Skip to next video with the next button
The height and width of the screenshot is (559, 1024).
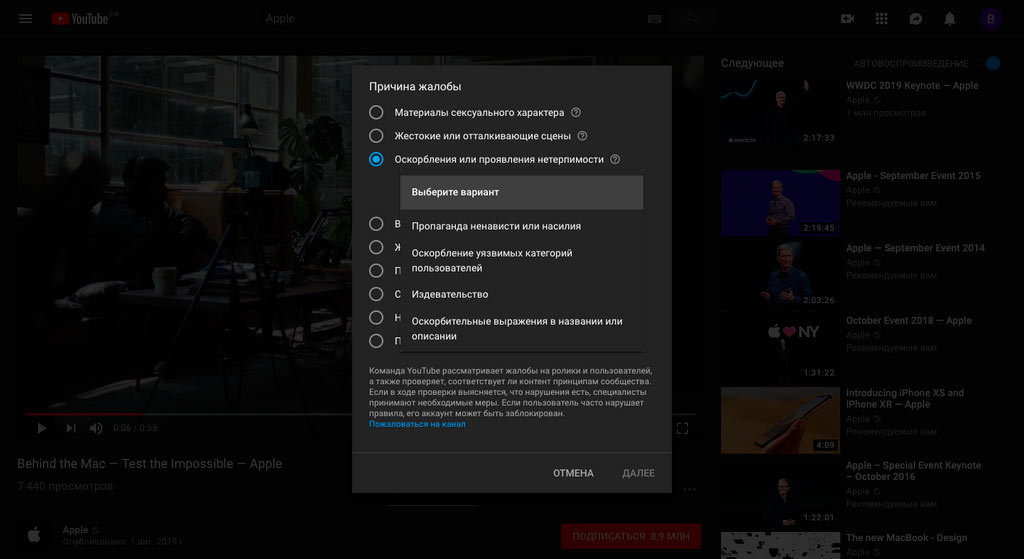coord(71,428)
